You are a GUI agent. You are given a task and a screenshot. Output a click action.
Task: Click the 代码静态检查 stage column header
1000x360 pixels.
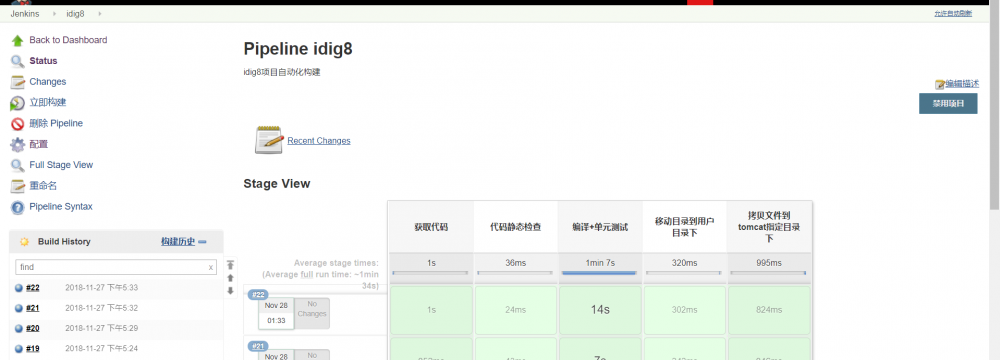[516, 227]
